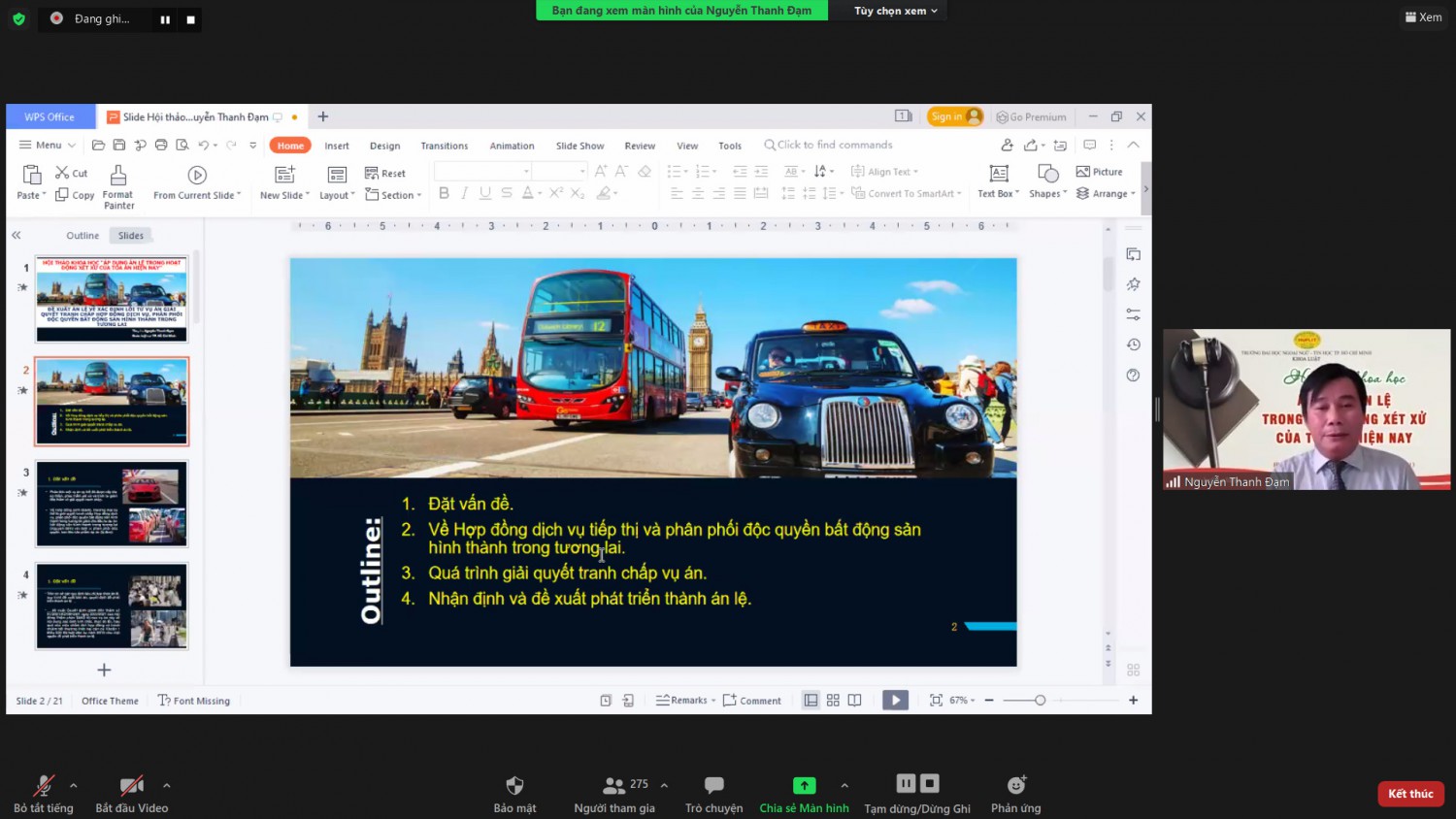Image resolution: width=1456 pixels, height=819 pixels.
Task: Switch to the Outline pane tab
Action: point(83,236)
